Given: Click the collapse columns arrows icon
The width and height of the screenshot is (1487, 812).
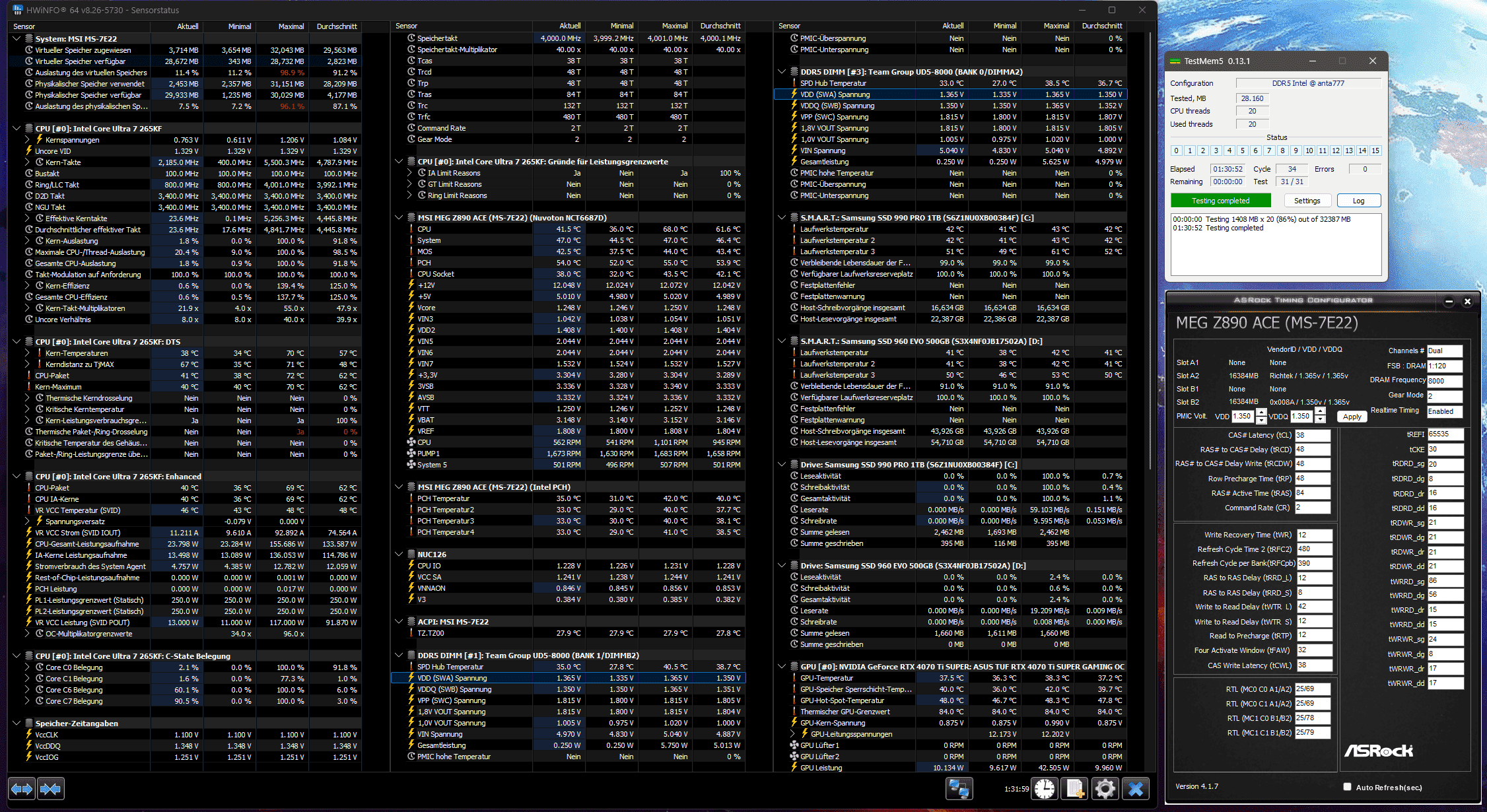Looking at the screenshot, I should (51, 788).
